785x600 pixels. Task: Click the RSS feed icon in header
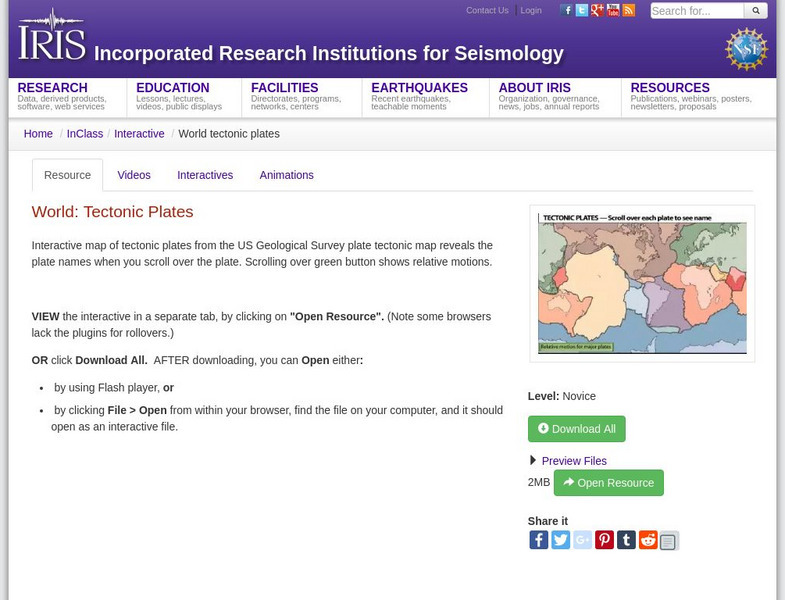pyautogui.click(x=628, y=10)
